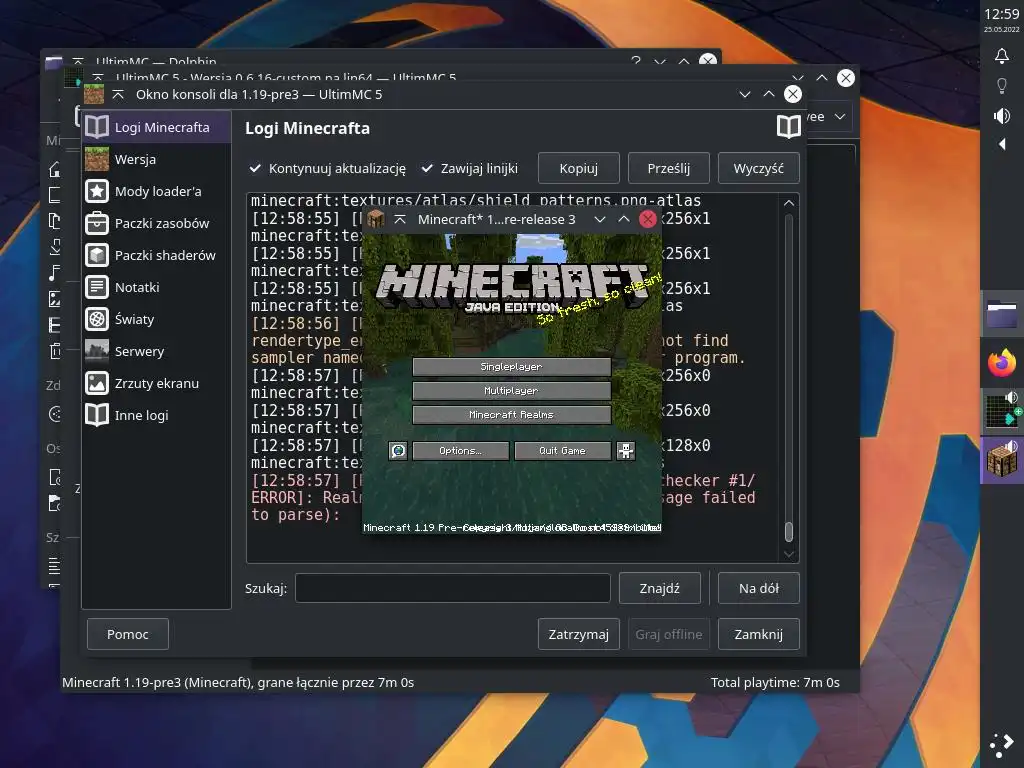This screenshot has width=1024, height=768.
Task: Launch Firefox from the panel
Action: [x=1002, y=362]
